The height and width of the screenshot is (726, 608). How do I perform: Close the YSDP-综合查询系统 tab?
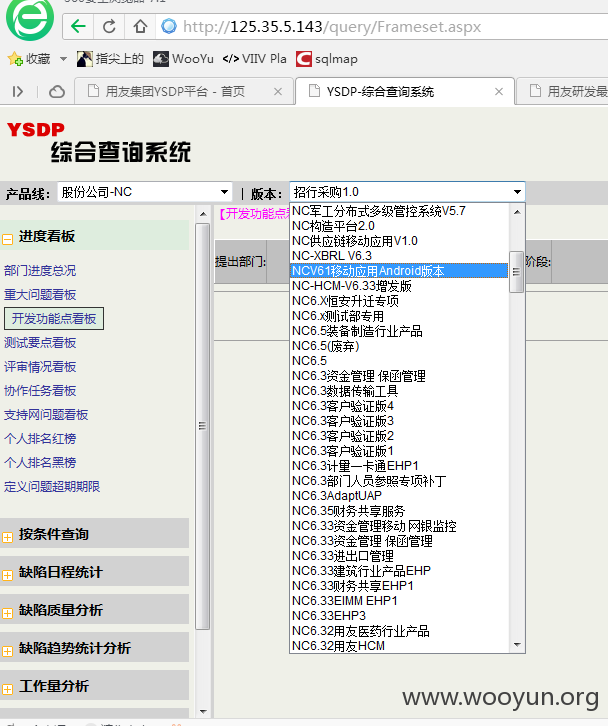click(x=499, y=92)
